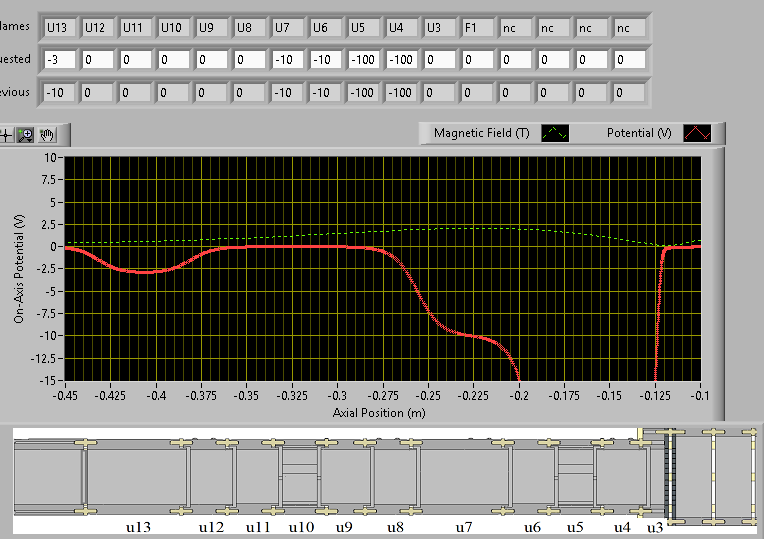This screenshot has width=764, height=539.
Task: Click the On-Axis Potential (V) axis label
Action: [x=19, y=269]
